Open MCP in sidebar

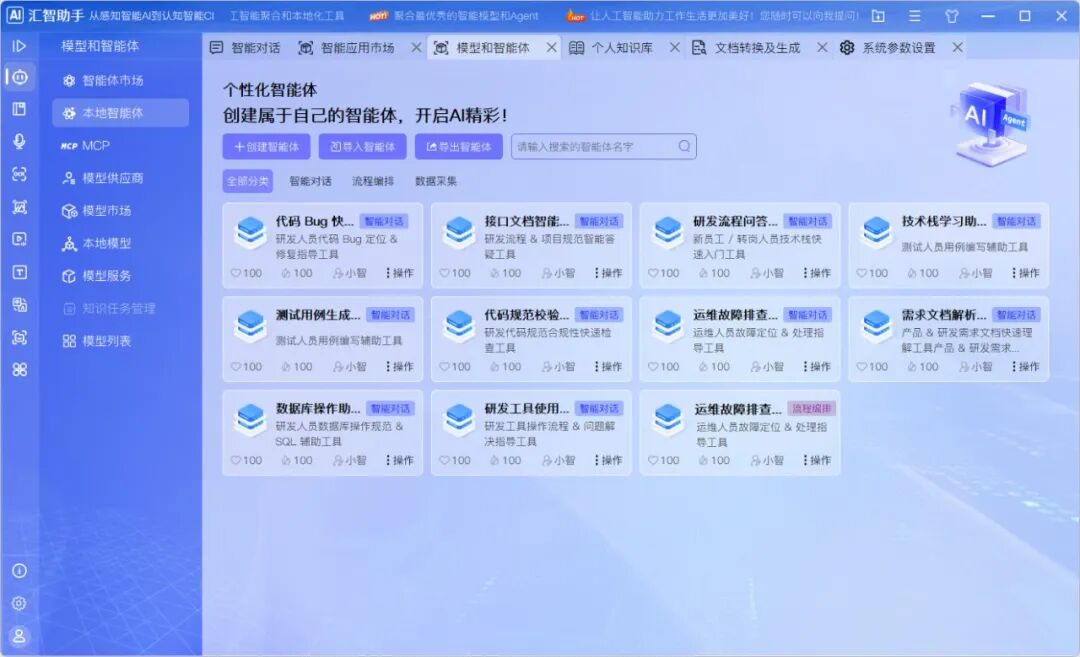click(121, 145)
